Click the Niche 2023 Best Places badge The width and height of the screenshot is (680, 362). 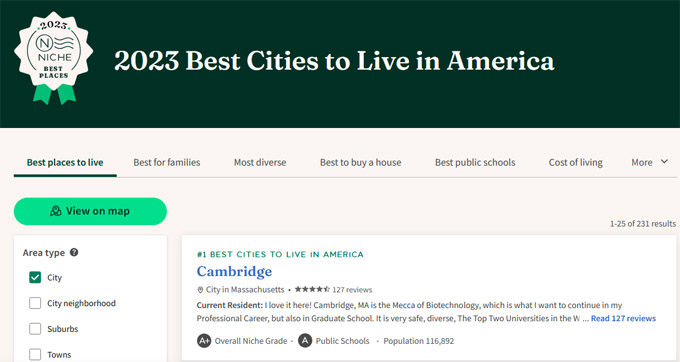pos(54,58)
